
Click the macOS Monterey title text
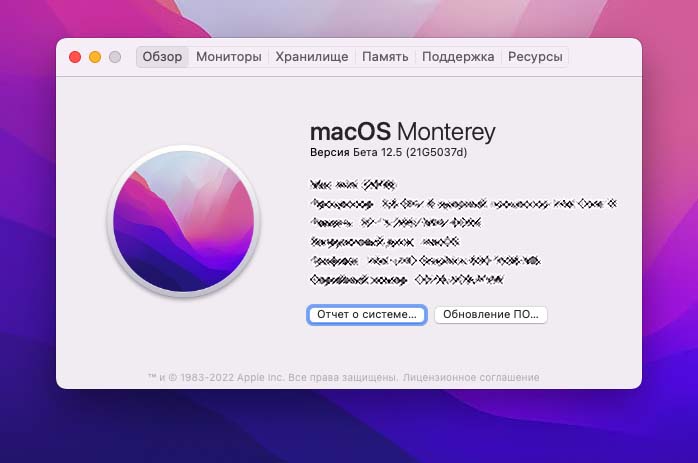[402, 132]
